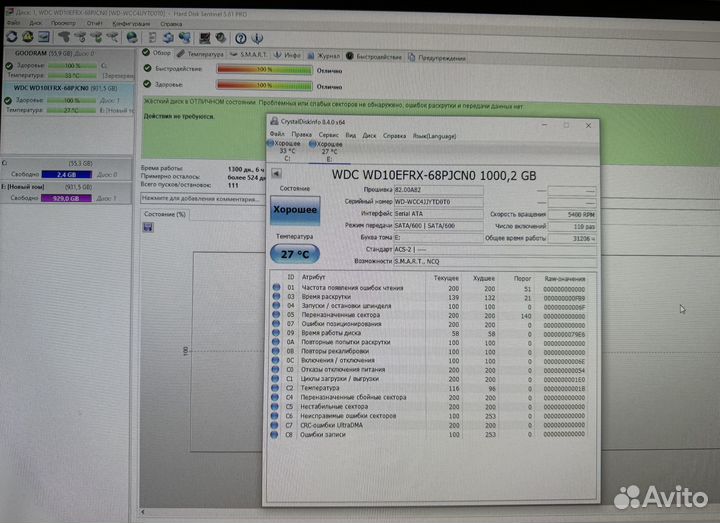Screen dimensions: 720x523
Task: Click the first disk test icon in Hard Disk Sentinel toolbar
Action: click(x=64, y=37)
